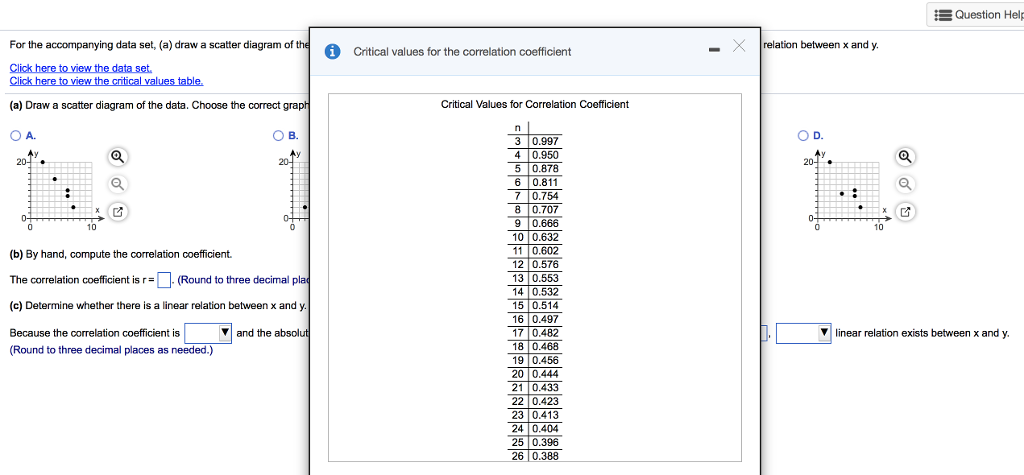Click the correlation coefficient r input box
The width and height of the screenshot is (1024, 475).
coord(165,280)
